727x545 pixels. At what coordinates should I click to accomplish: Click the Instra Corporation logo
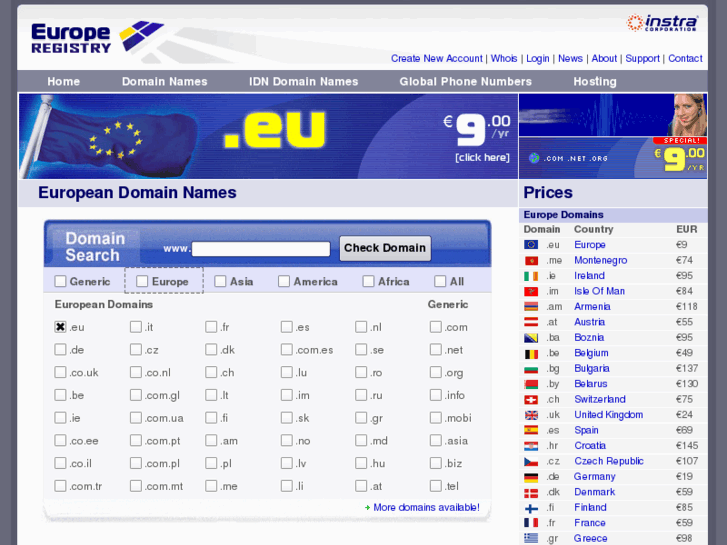pyautogui.click(x=662, y=22)
